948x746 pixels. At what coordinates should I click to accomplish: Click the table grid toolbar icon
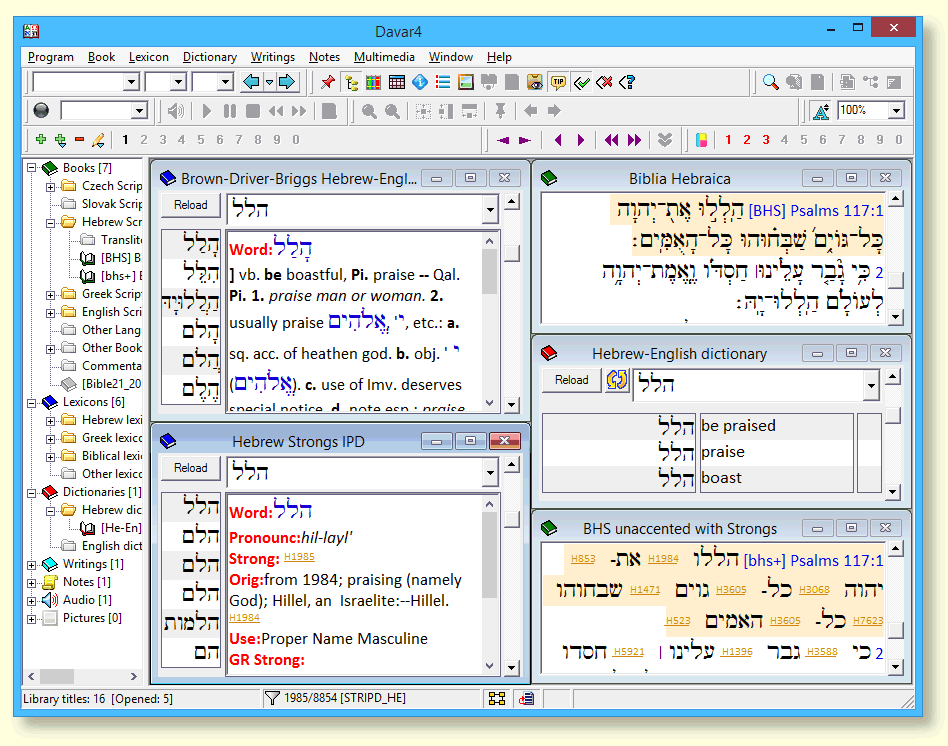(x=397, y=82)
